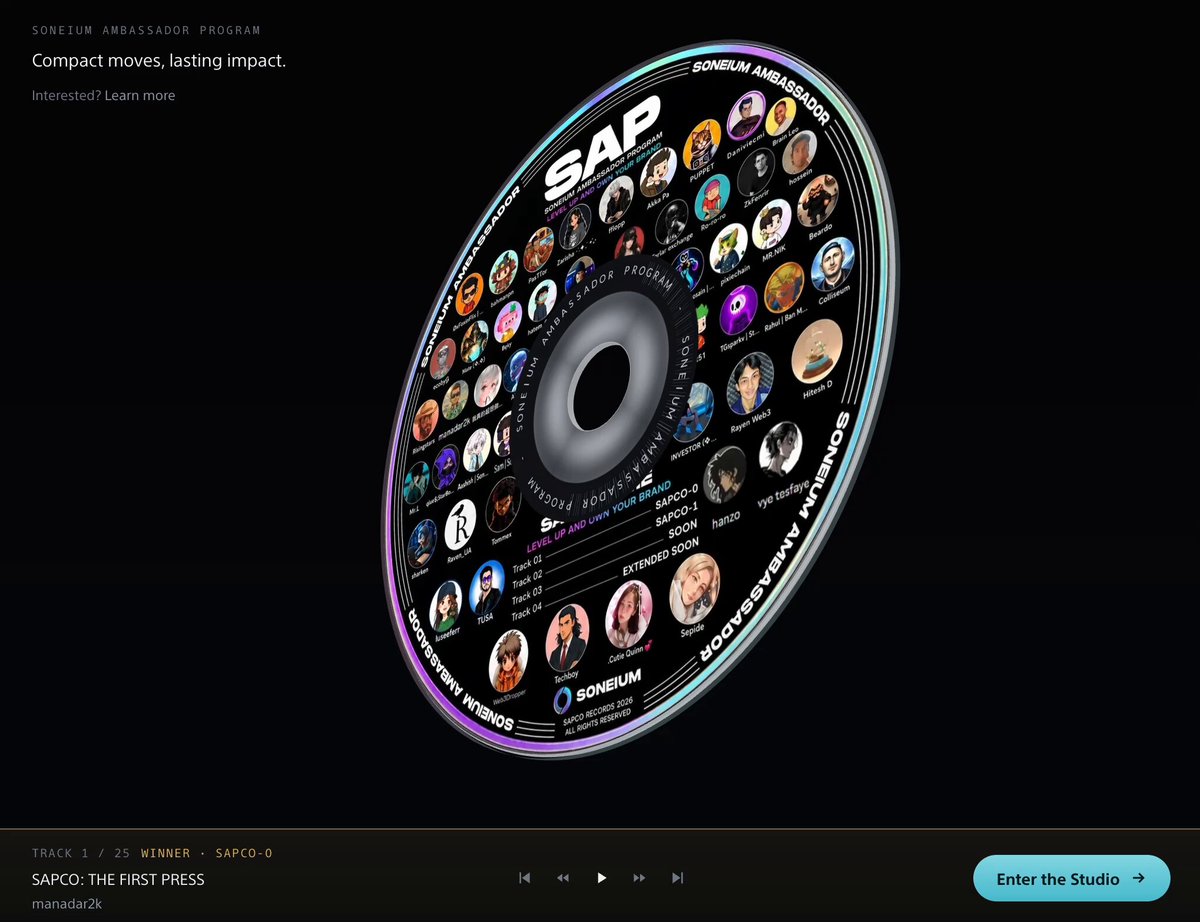Select Techboy's avatar on the disc
This screenshot has height=922, width=1200.
(567, 637)
